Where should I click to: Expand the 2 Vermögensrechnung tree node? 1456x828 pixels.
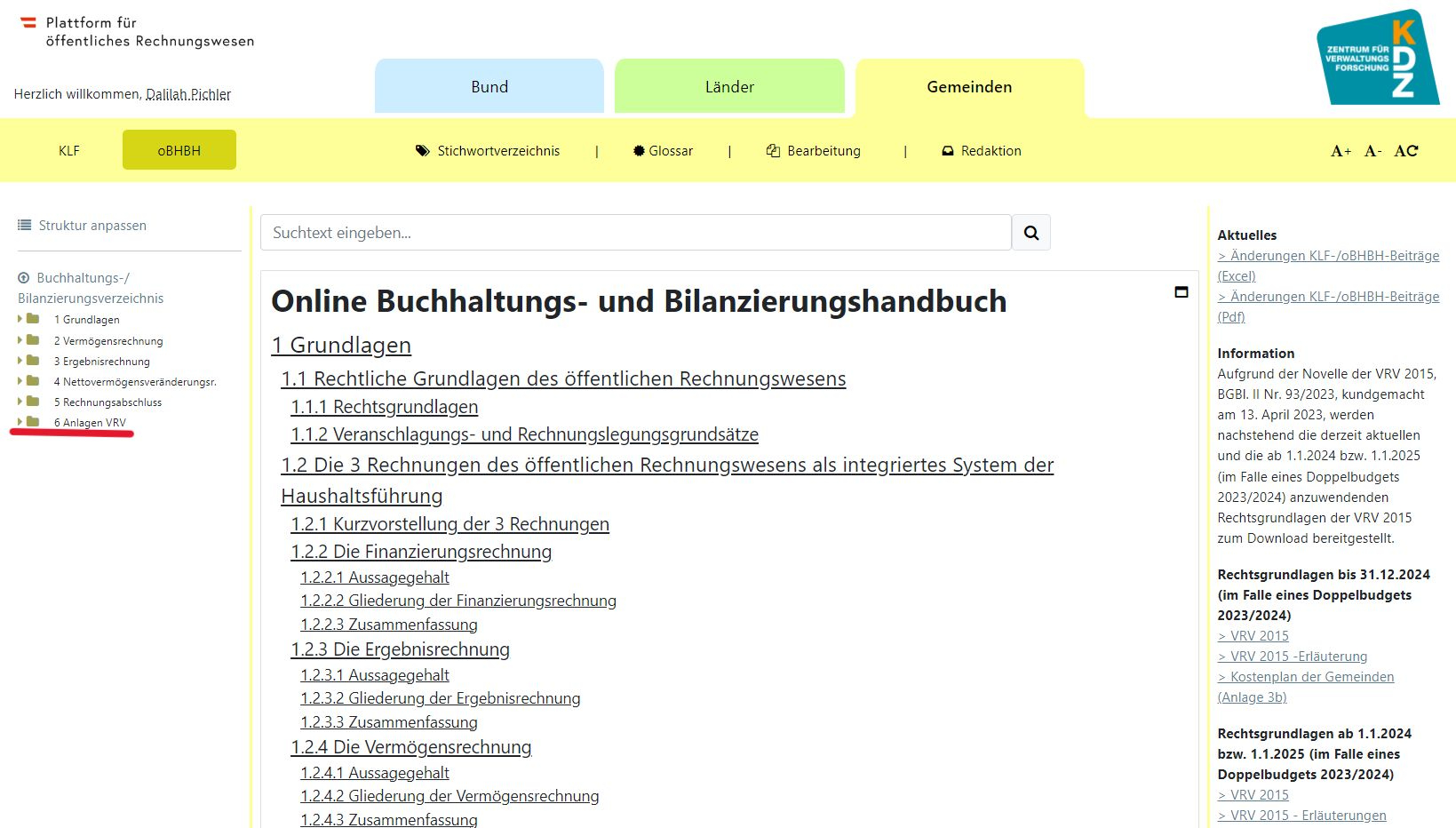(20, 339)
